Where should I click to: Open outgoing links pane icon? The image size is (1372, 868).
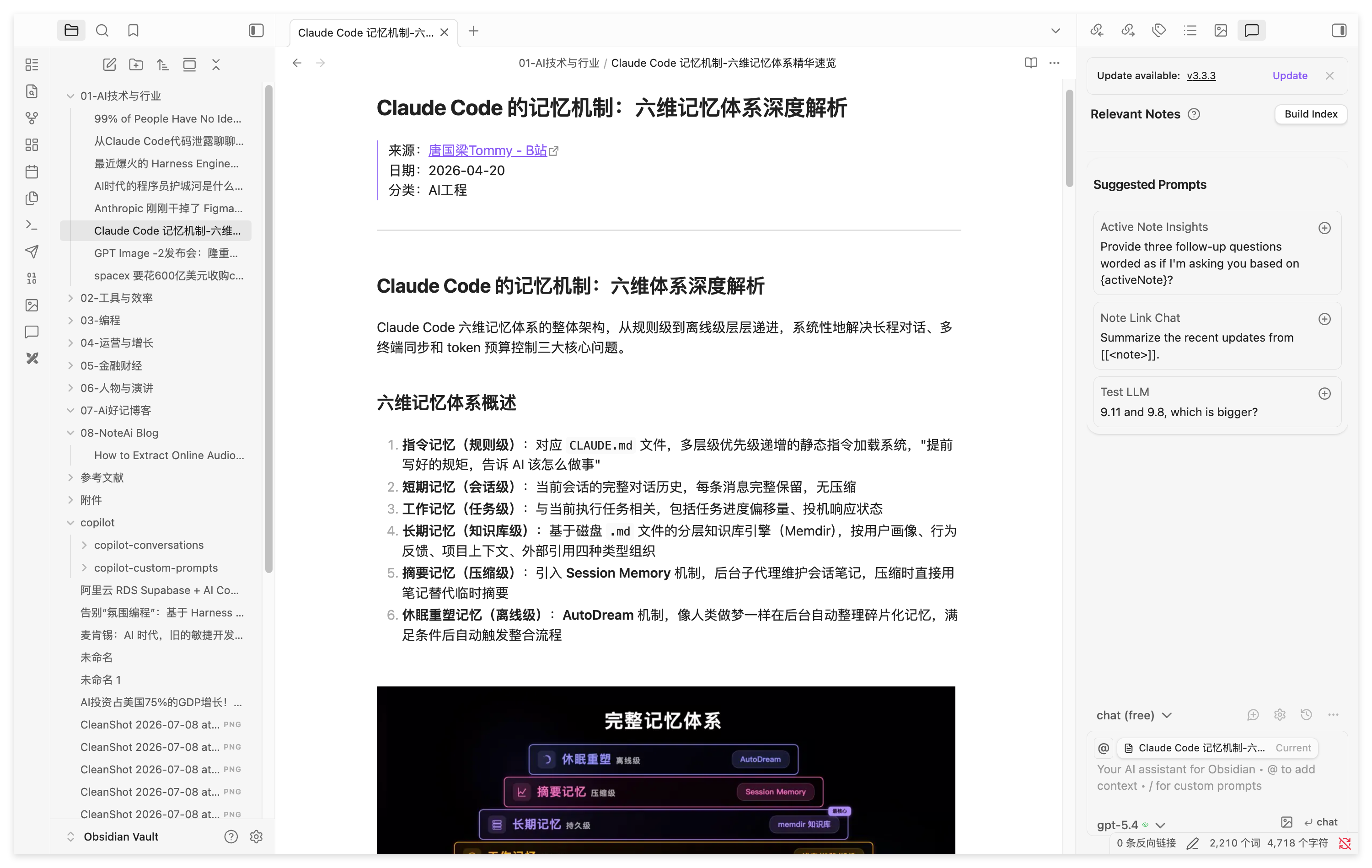click(x=1128, y=30)
